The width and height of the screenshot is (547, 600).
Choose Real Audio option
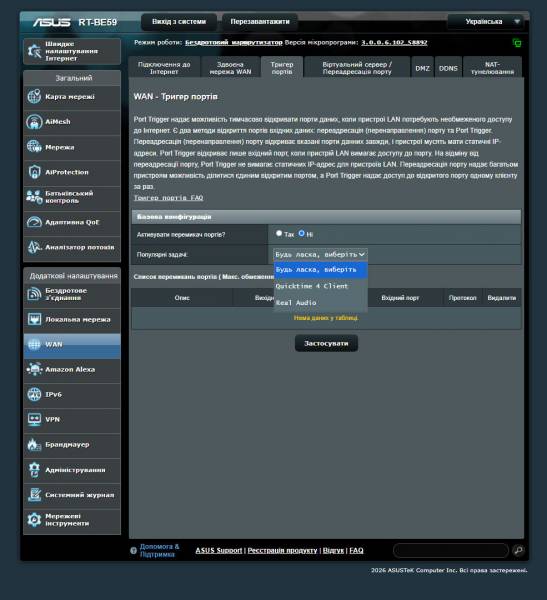coord(320,303)
